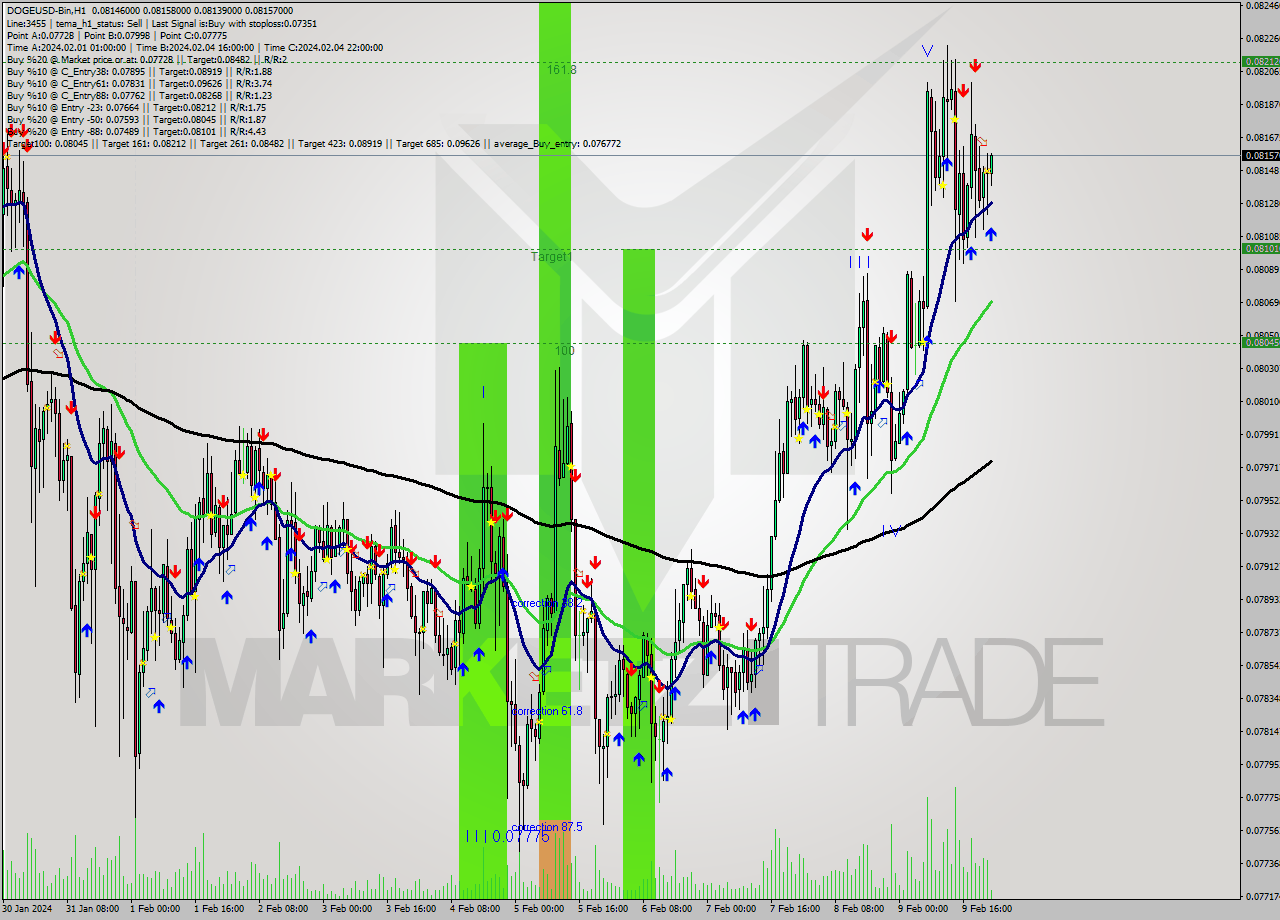Click the 0.07854 value on price axis

point(1263,665)
